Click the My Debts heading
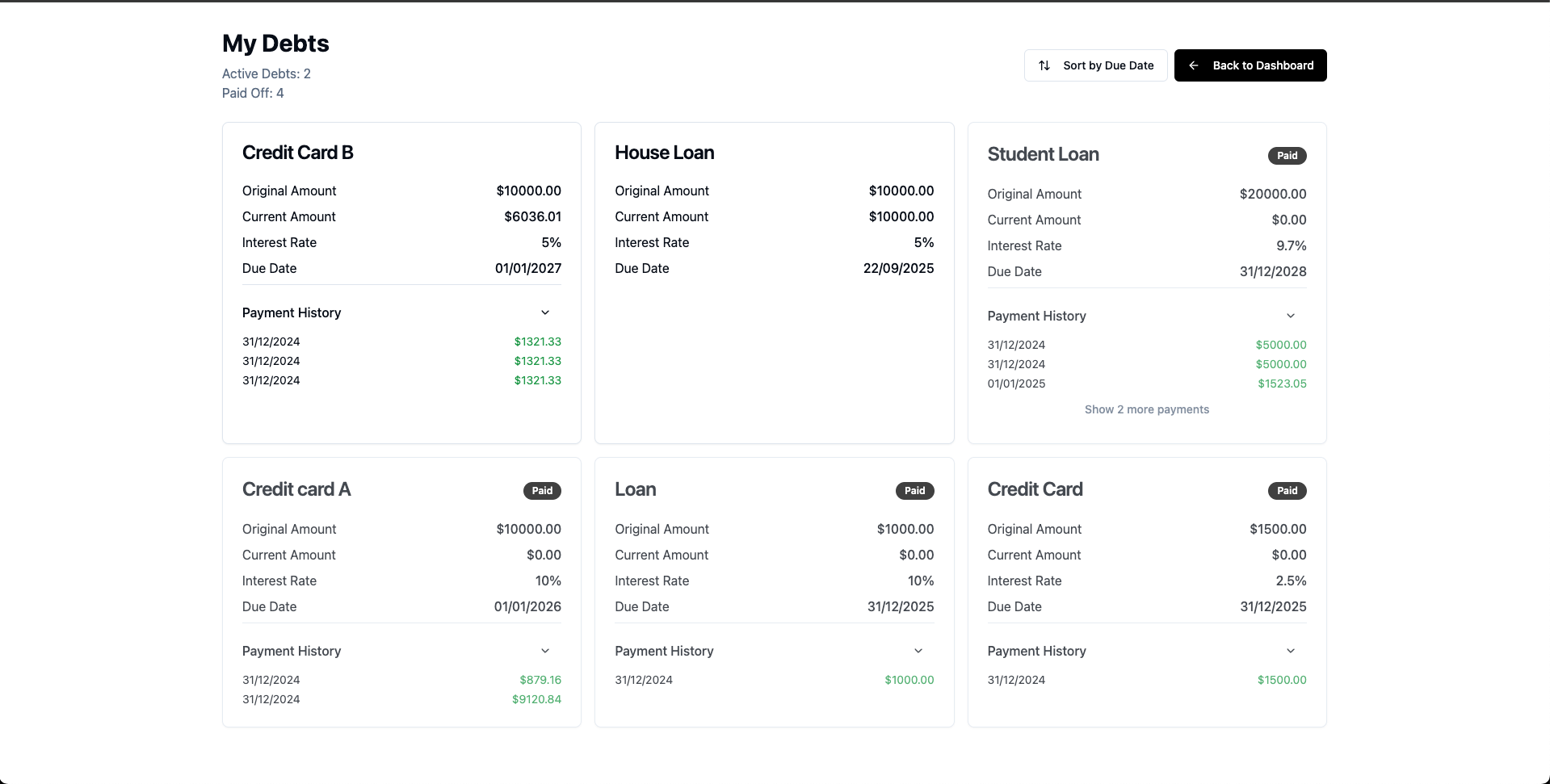This screenshot has width=1550, height=784. point(275,44)
